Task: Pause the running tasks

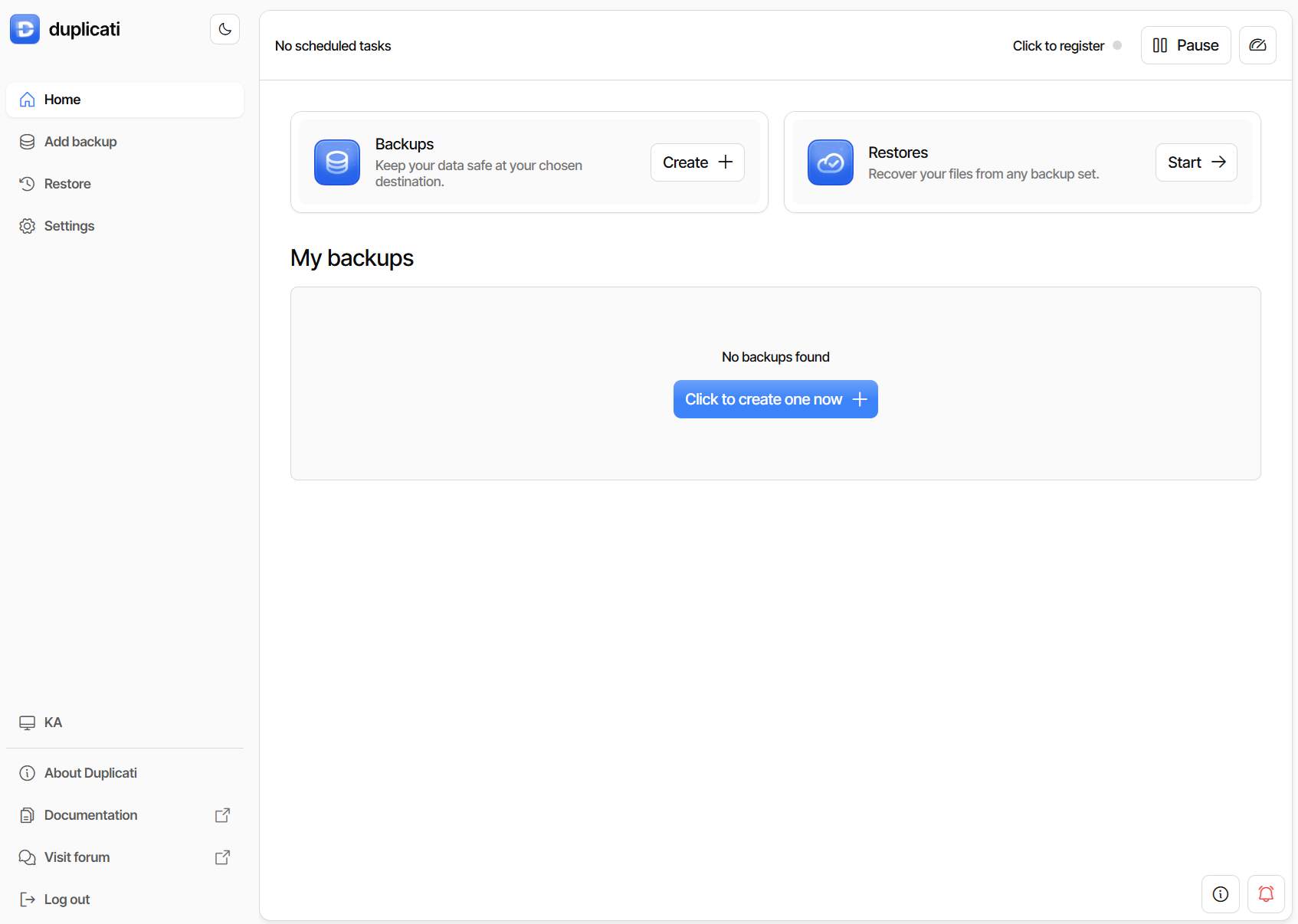Action: click(1185, 45)
